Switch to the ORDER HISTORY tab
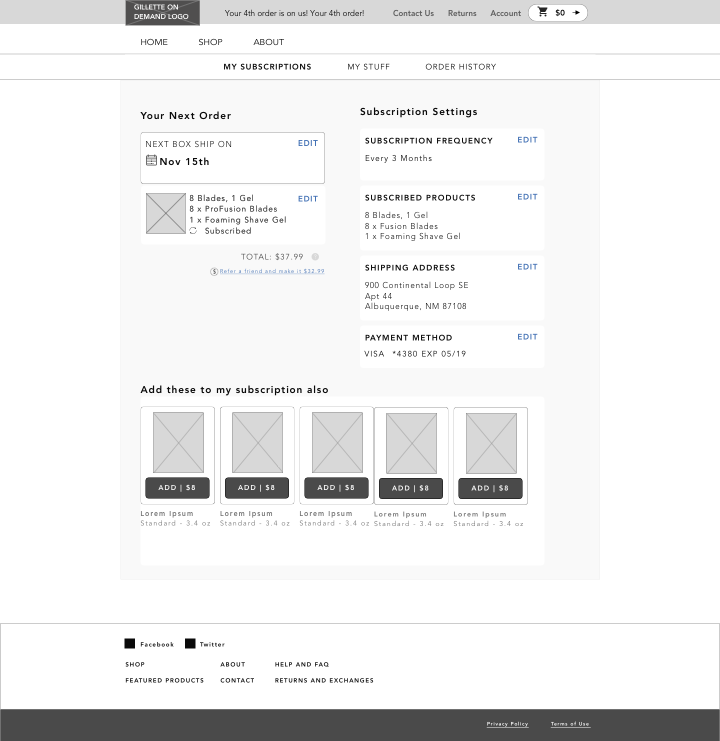 [461, 67]
